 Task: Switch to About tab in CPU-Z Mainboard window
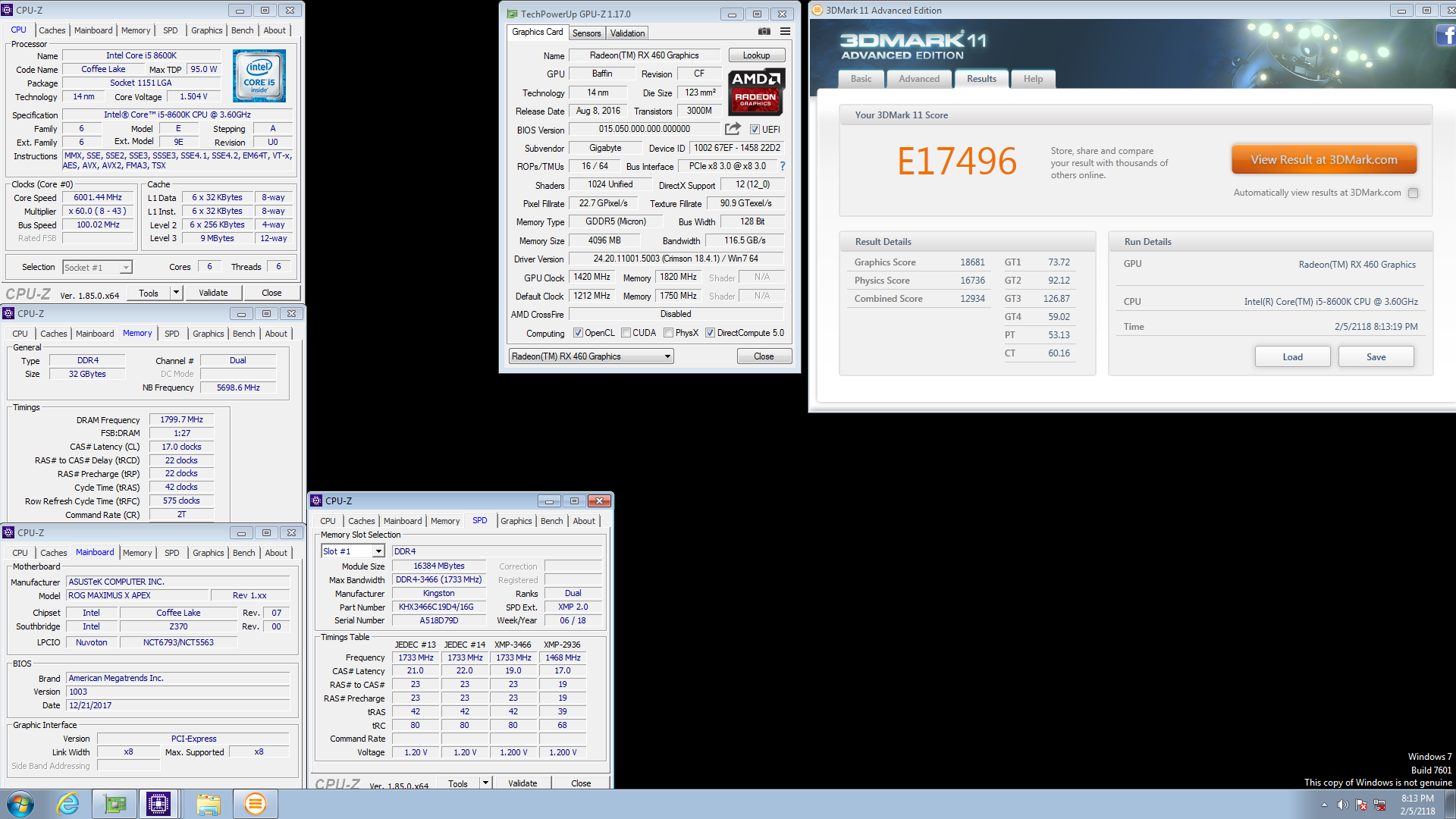tap(276, 553)
